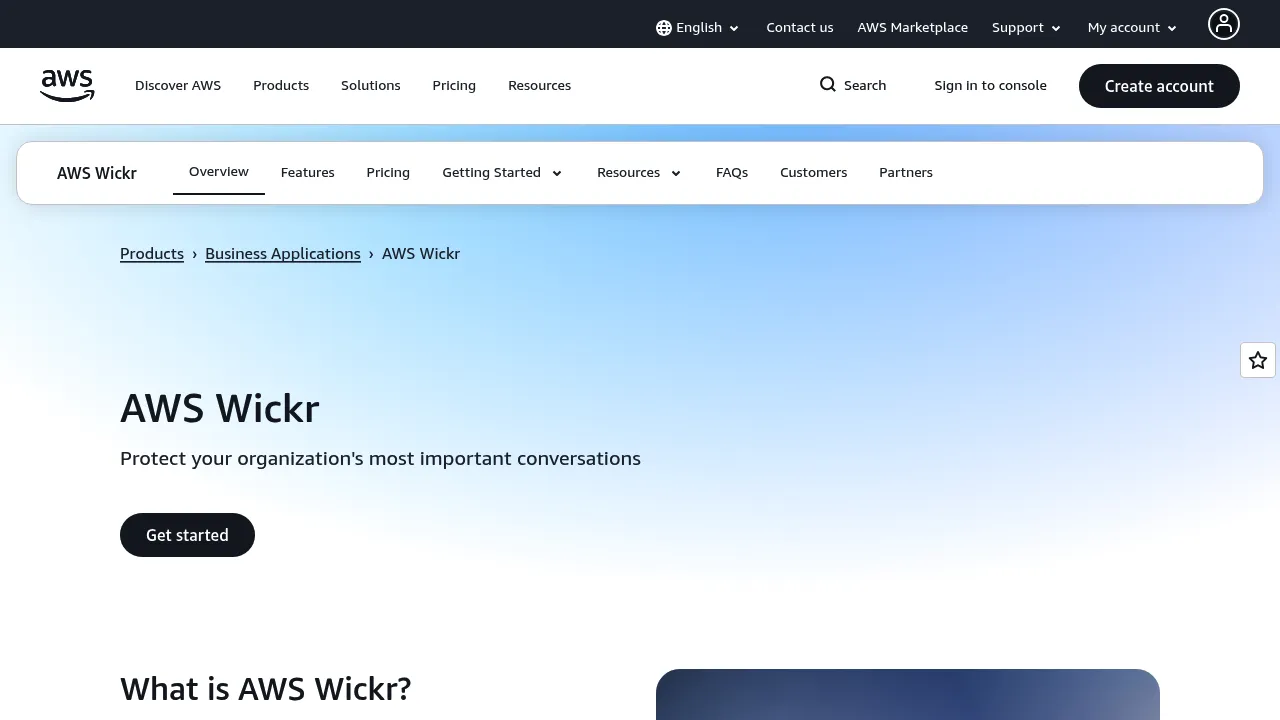This screenshot has height=720, width=1280.
Task: Select the Overview tab
Action: point(219,172)
